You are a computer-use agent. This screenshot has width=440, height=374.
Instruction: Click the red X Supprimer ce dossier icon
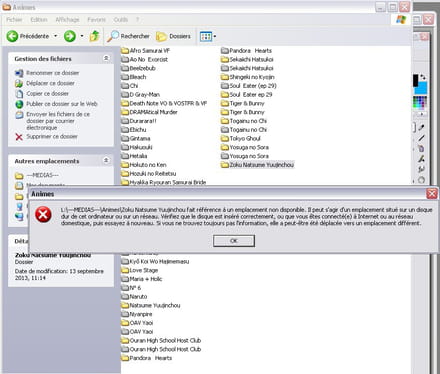point(19,137)
